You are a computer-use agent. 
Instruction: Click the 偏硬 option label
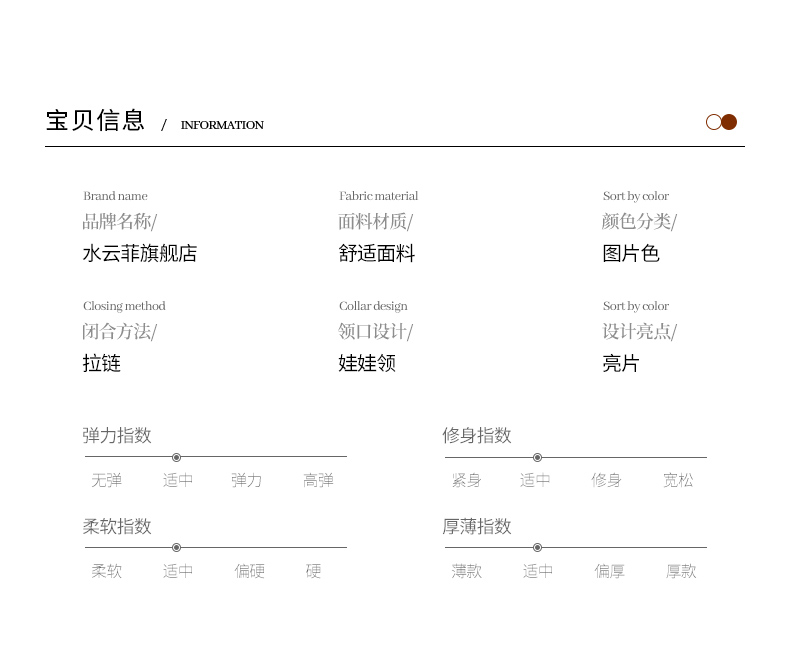pos(249,571)
